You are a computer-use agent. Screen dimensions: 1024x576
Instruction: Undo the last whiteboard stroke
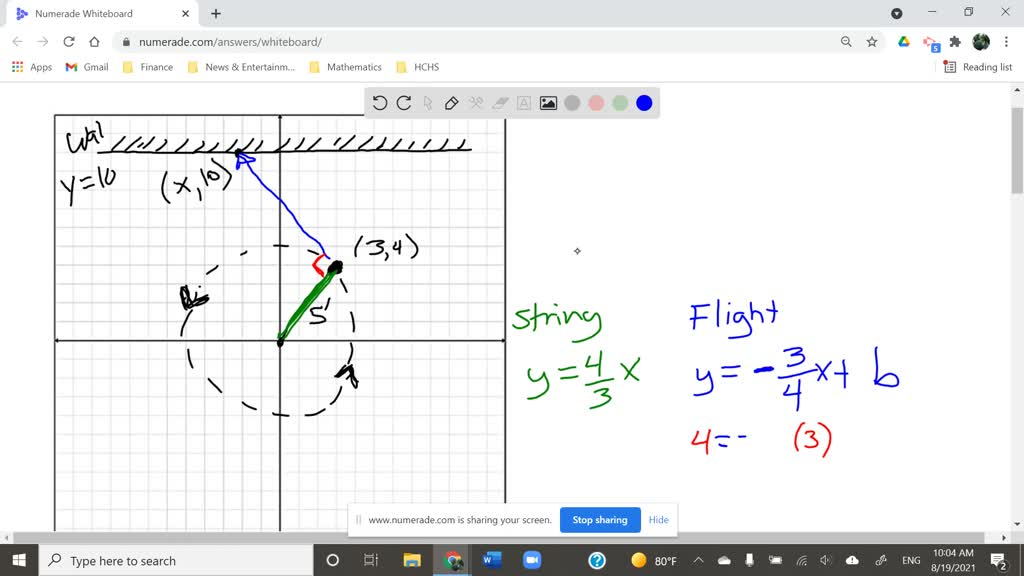379,103
